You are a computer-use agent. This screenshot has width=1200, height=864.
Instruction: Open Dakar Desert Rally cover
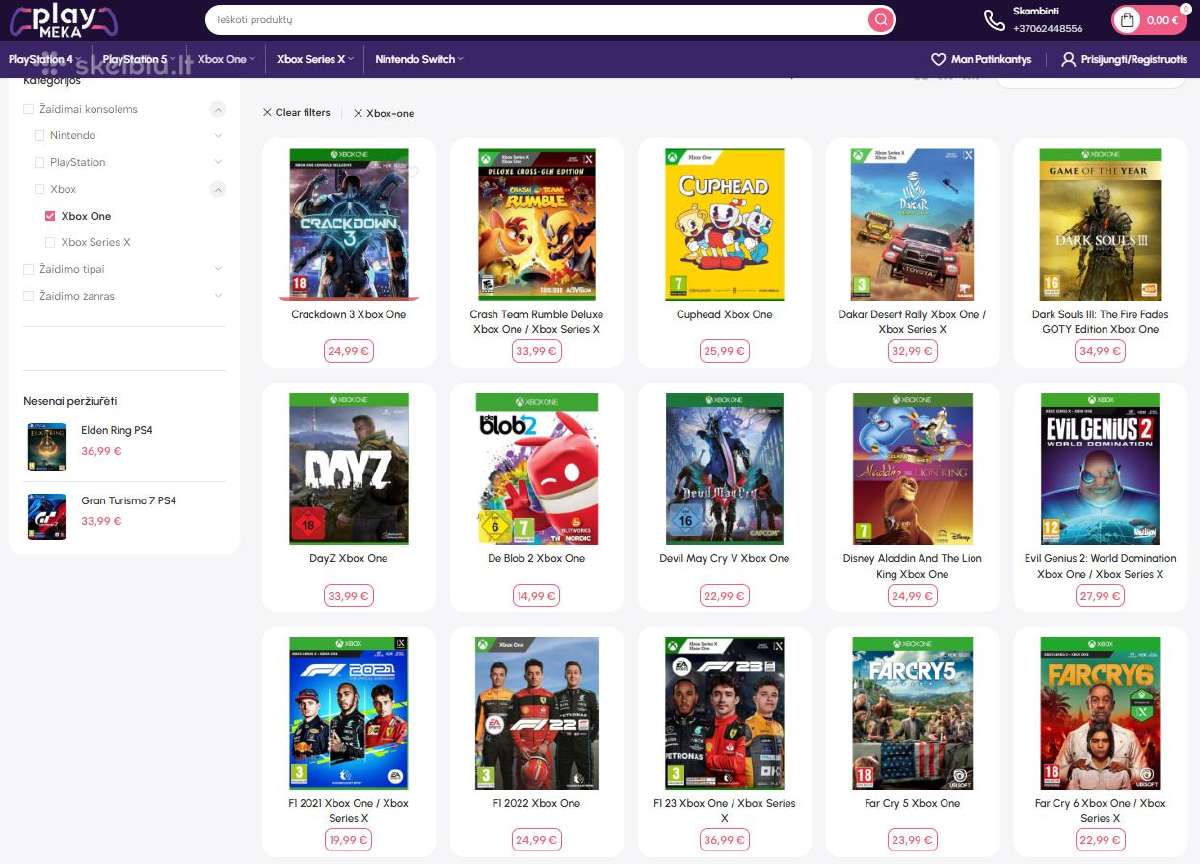point(912,224)
